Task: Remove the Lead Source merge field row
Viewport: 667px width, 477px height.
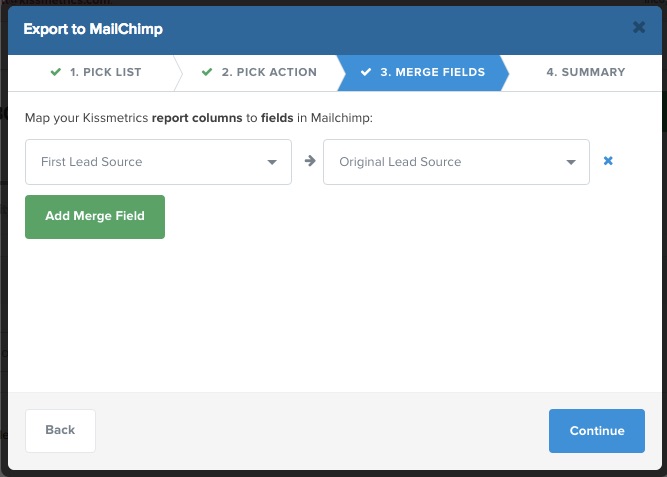Action: tap(608, 161)
